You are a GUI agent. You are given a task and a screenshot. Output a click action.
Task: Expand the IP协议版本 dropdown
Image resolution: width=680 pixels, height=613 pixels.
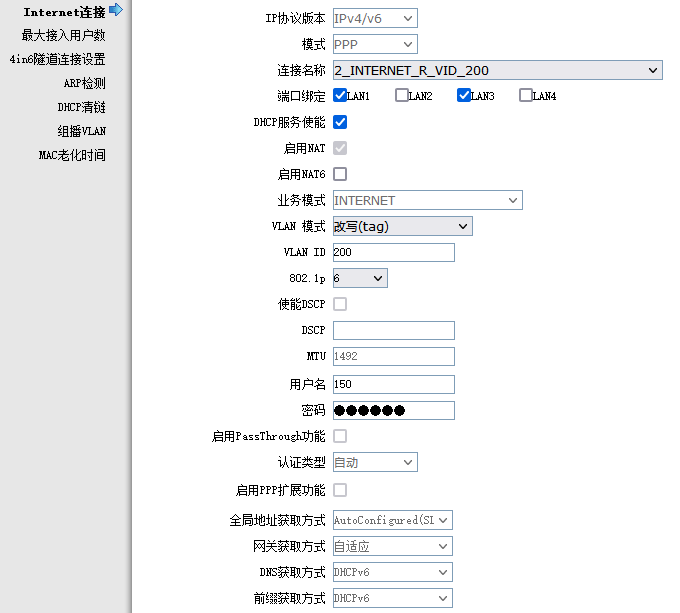tap(375, 19)
